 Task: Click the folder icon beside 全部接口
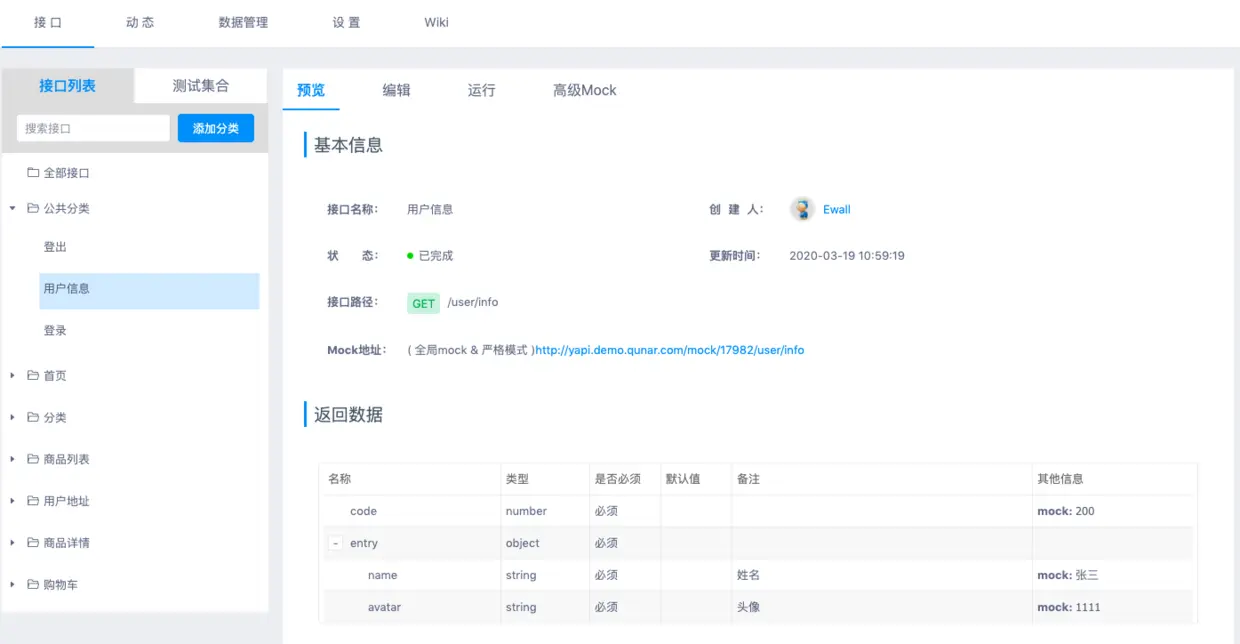pos(33,173)
